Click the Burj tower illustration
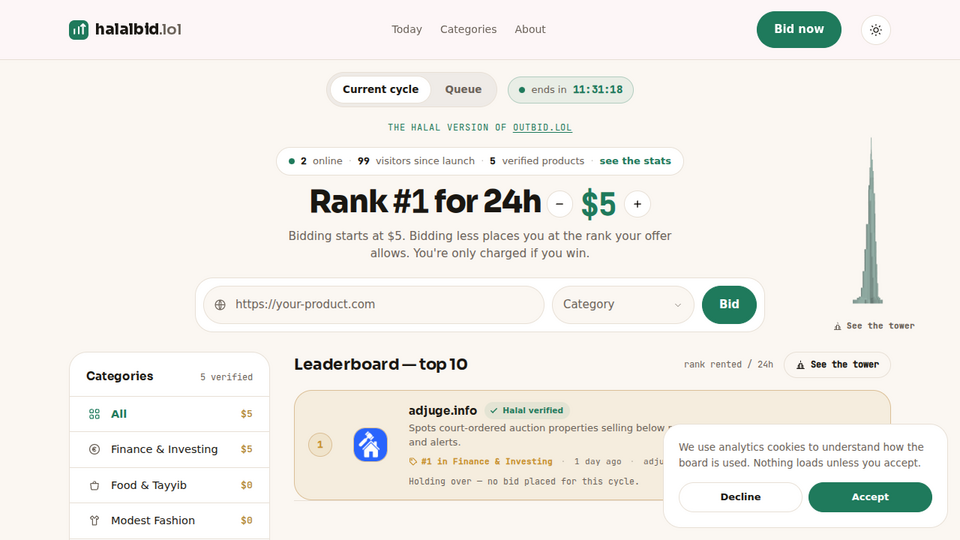Viewport: 960px width, 540px height. pos(869,221)
